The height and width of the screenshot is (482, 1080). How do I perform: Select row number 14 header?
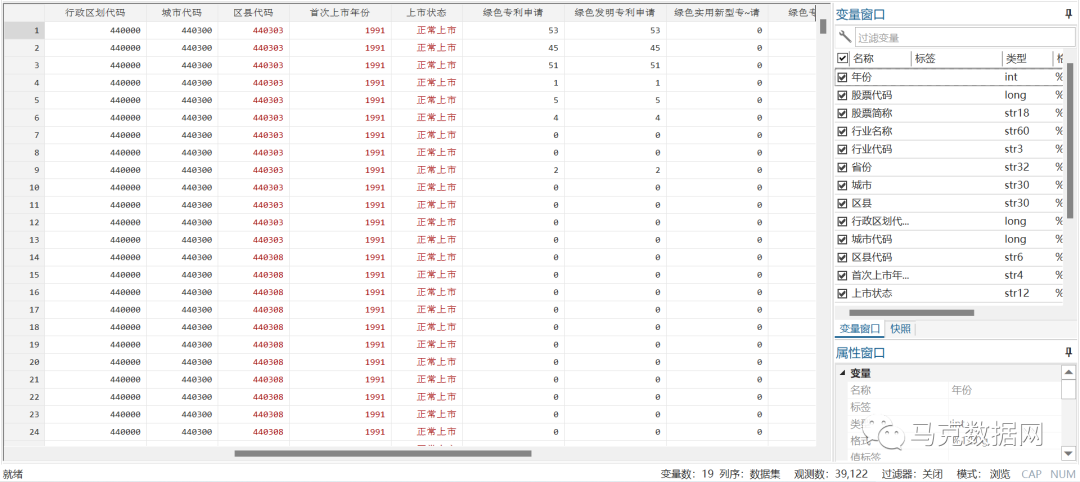click(23, 257)
